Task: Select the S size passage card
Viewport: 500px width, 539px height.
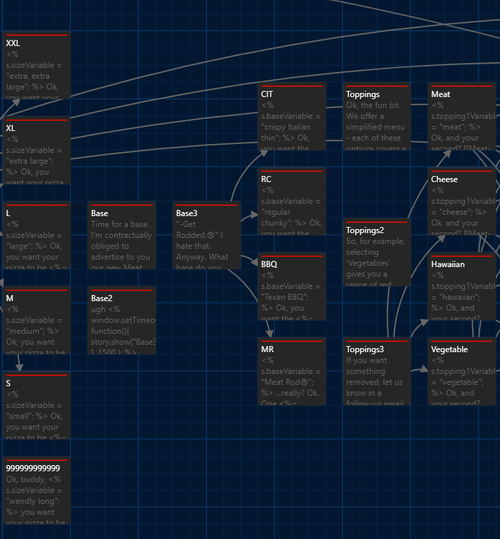Action: click(x=37, y=405)
